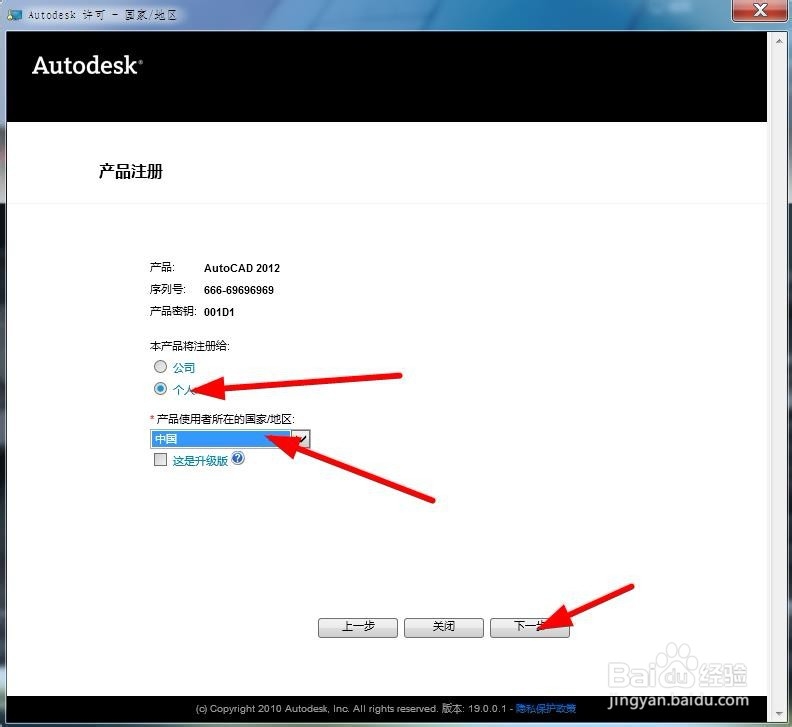Click the product key 001D1
This screenshot has width=792, height=727.
pyautogui.click(x=219, y=312)
